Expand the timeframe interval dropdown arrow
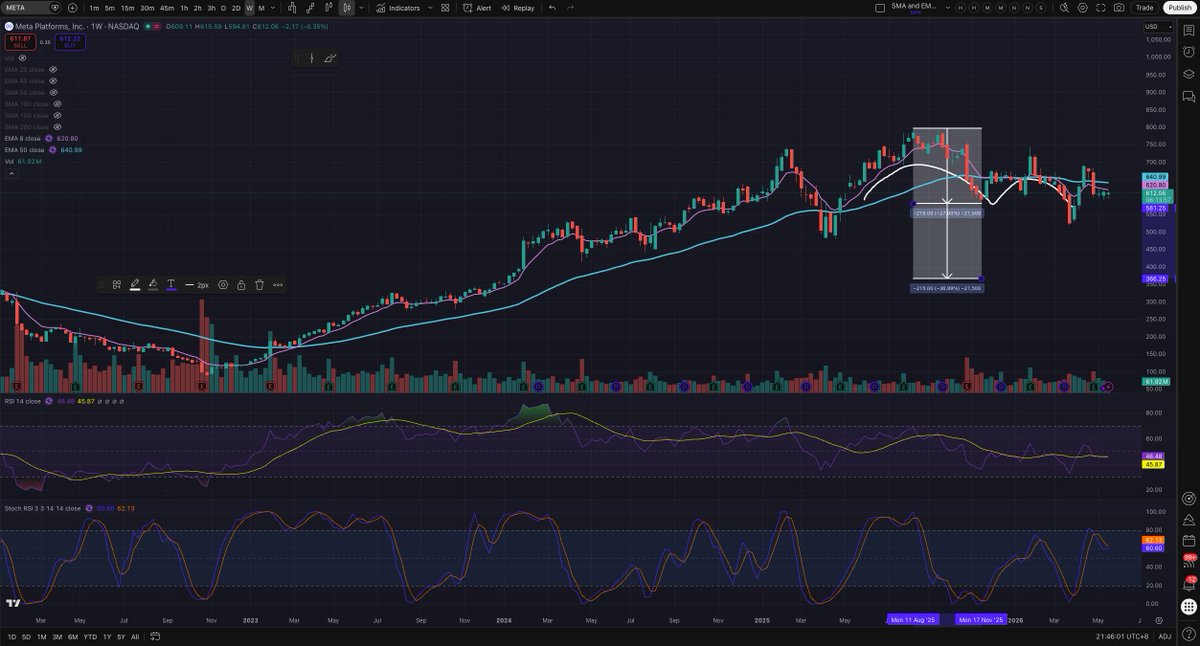 point(272,7)
